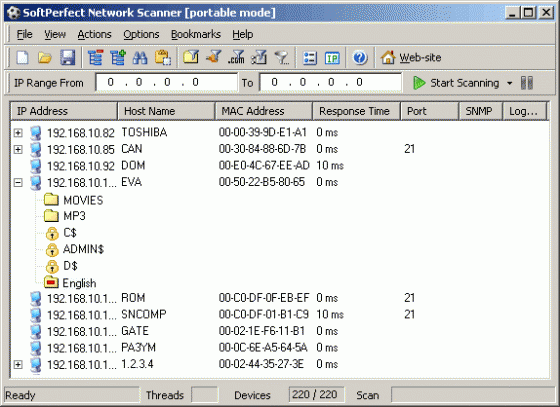Open the Actions menu
This screenshot has height=407, width=560.
95,34
